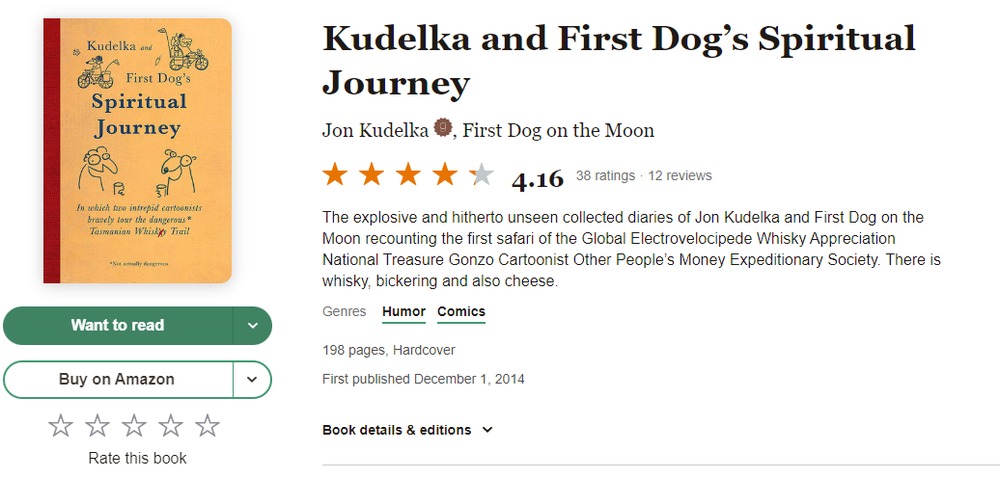Open the Humor genre link

[x=404, y=312]
